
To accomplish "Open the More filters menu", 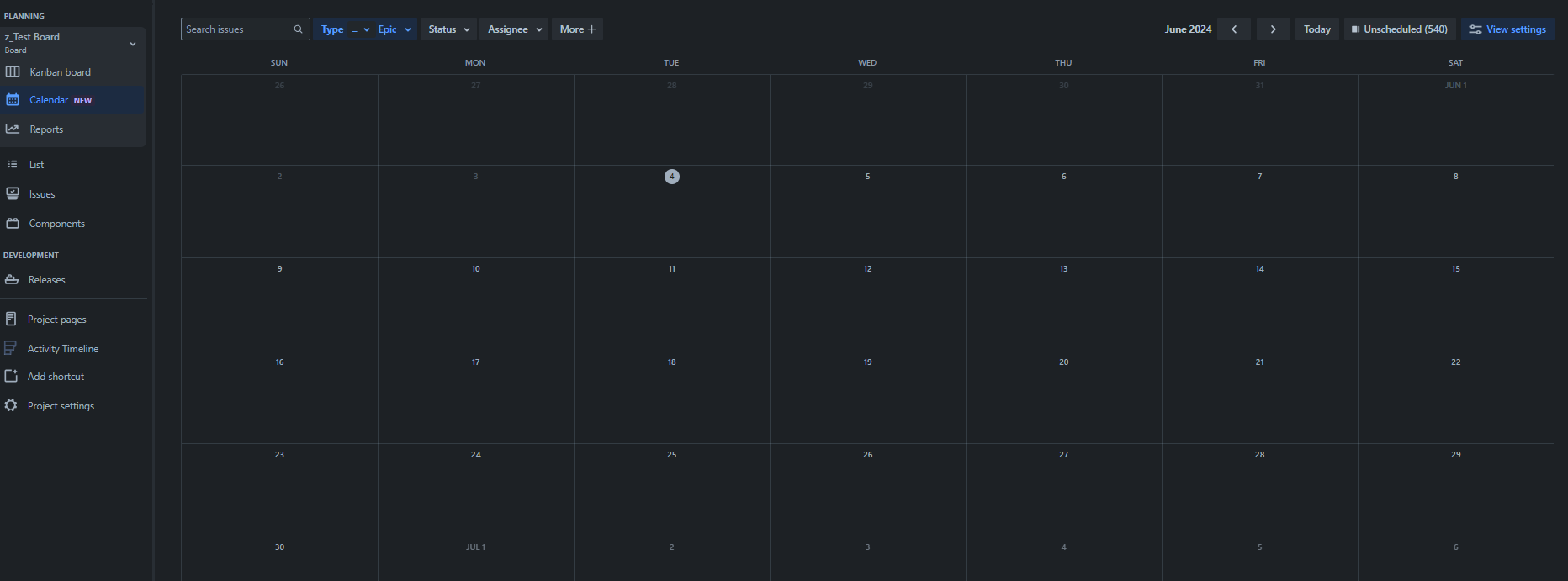I will tap(577, 29).
